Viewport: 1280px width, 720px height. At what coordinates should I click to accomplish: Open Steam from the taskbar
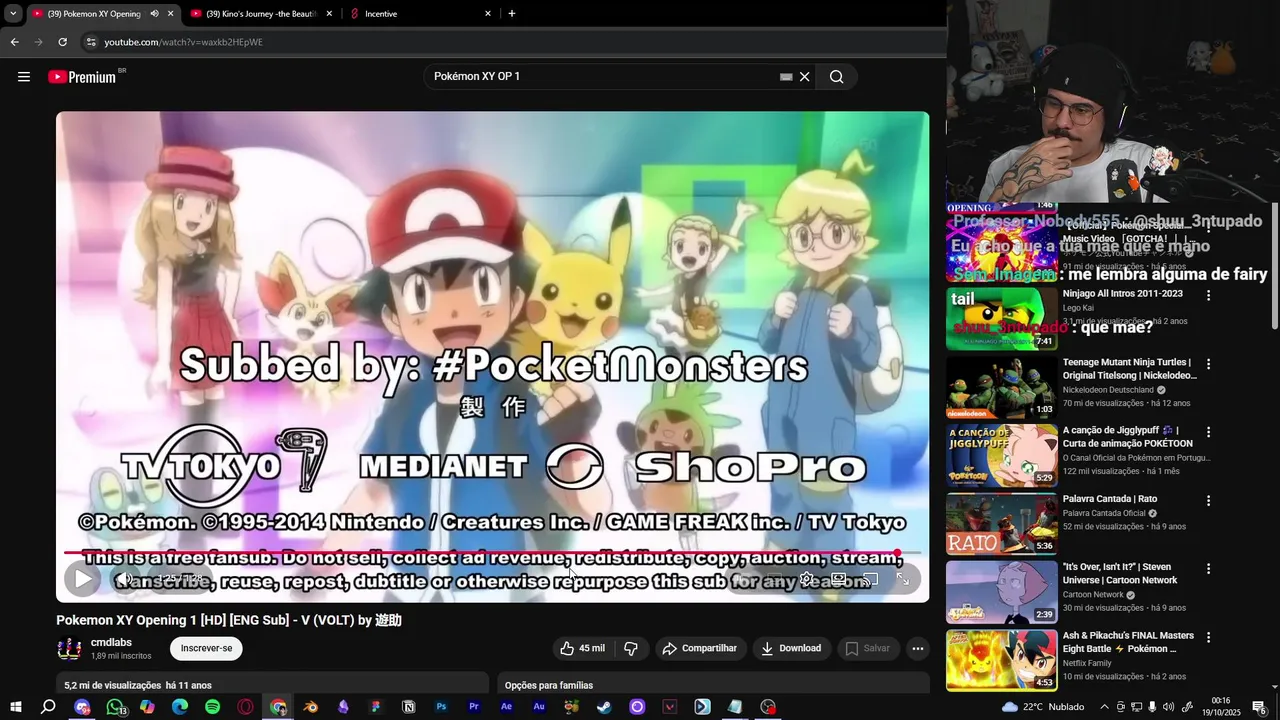tap(605, 707)
